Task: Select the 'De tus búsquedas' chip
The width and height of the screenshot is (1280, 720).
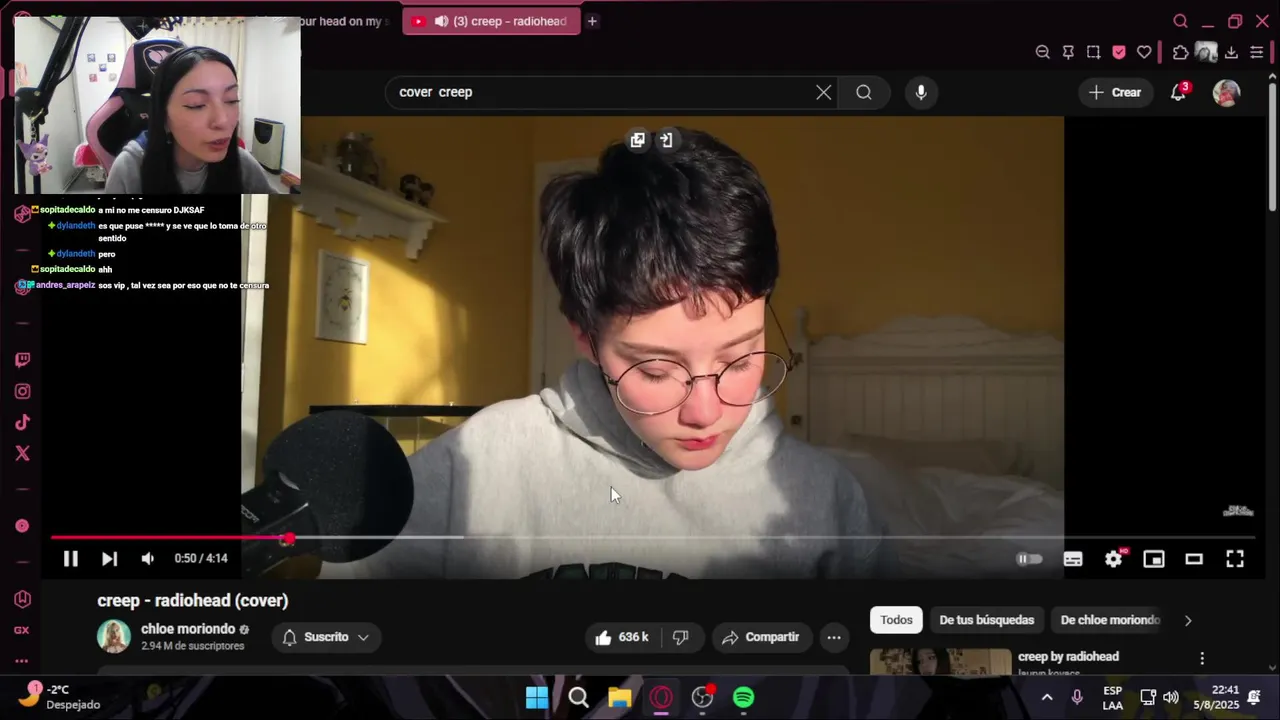Action: pyautogui.click(x=986, y=620)
